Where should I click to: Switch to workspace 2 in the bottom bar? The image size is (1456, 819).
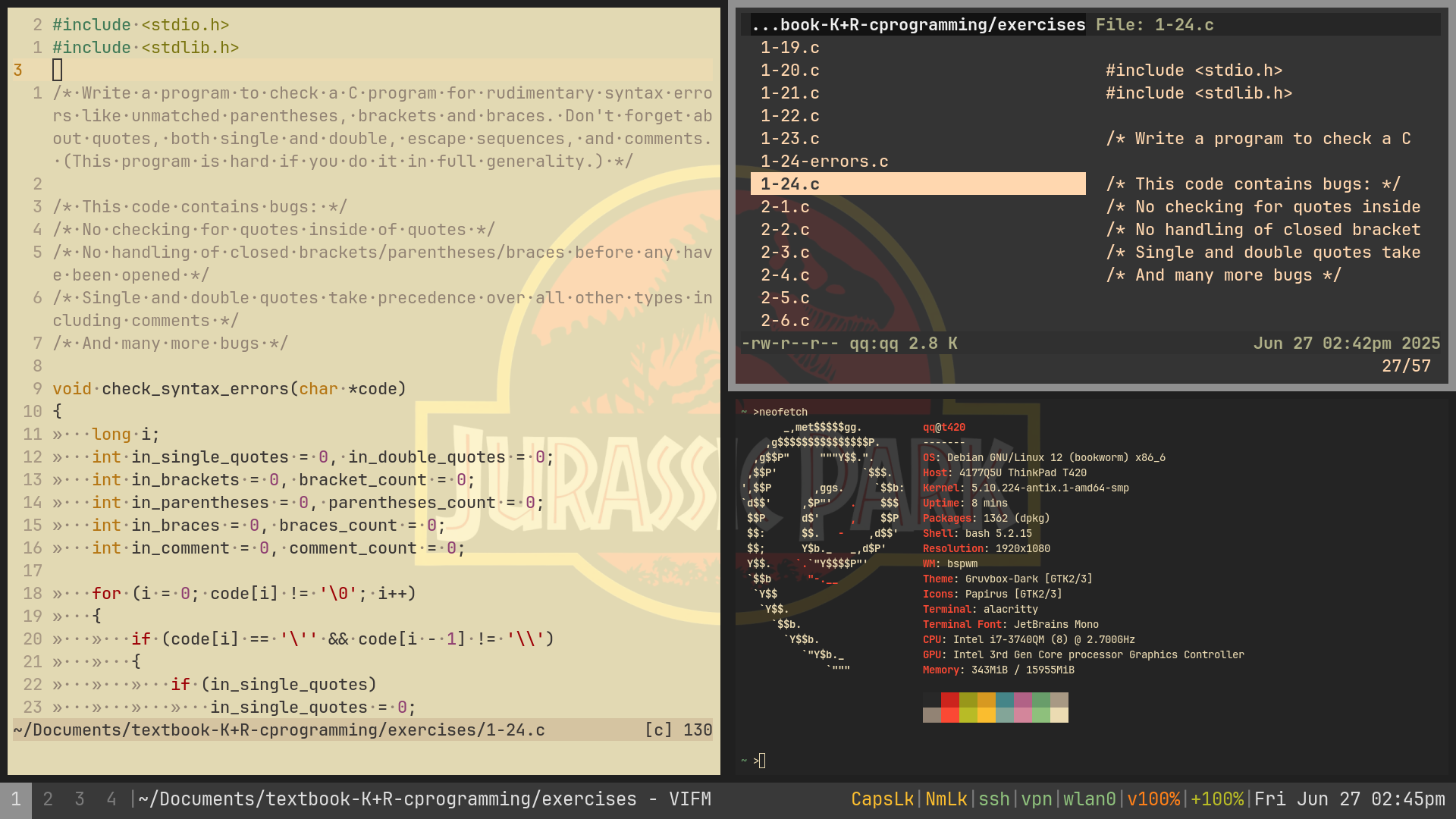pos(48,799)
